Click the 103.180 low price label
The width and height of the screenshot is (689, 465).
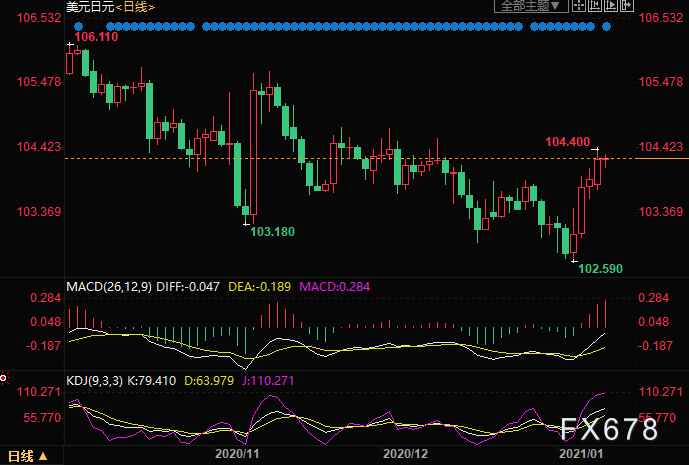pyautogui.click(x=271, y=231)
